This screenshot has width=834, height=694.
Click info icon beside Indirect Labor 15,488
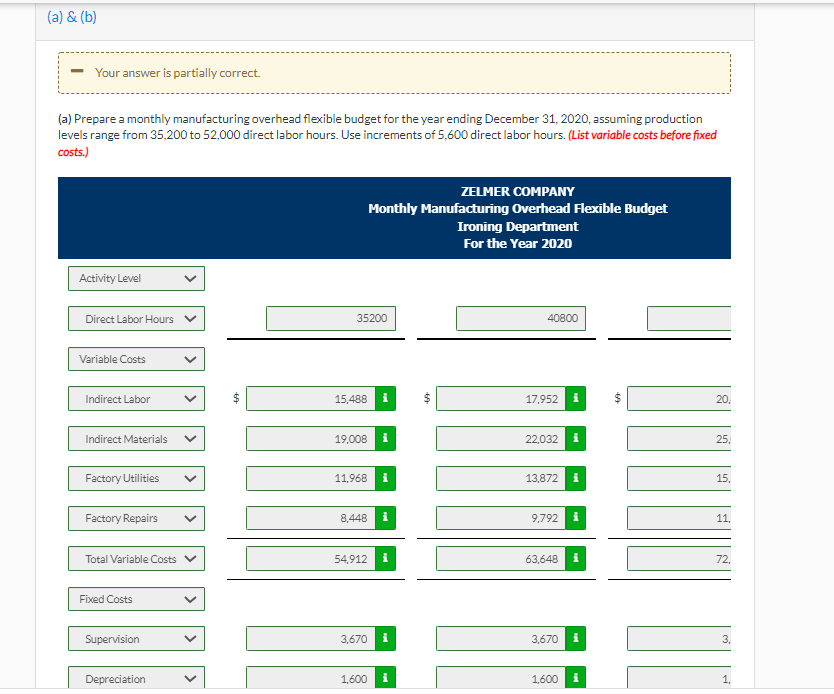tap(385, 398)
